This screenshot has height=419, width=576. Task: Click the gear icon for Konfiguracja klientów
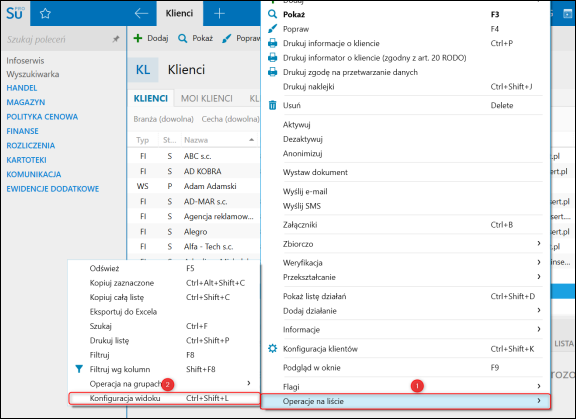pyautogui.click(x=272, y=348)
